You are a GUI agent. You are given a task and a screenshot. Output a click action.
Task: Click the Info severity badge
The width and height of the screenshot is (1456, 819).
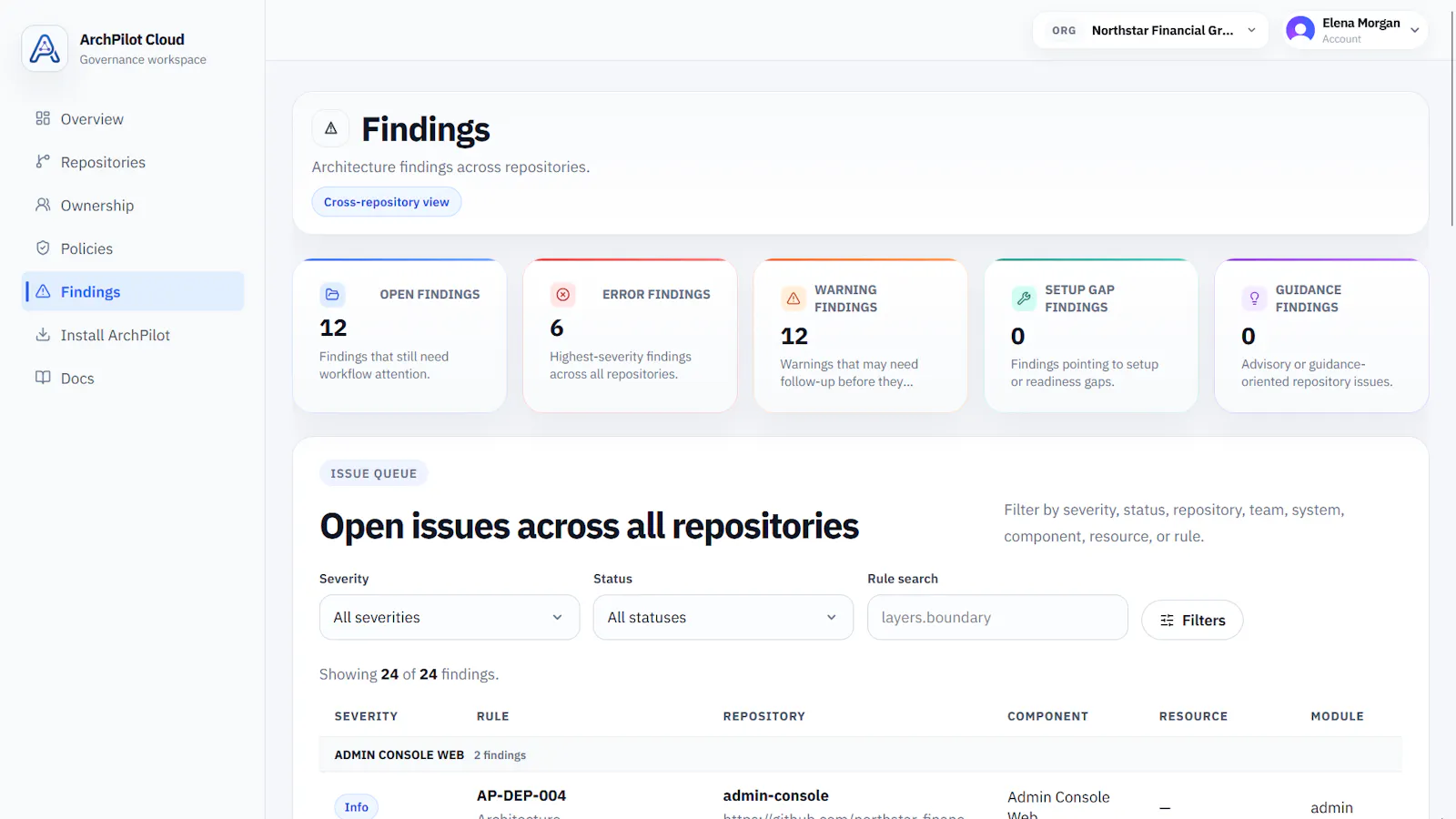point(356,807)
